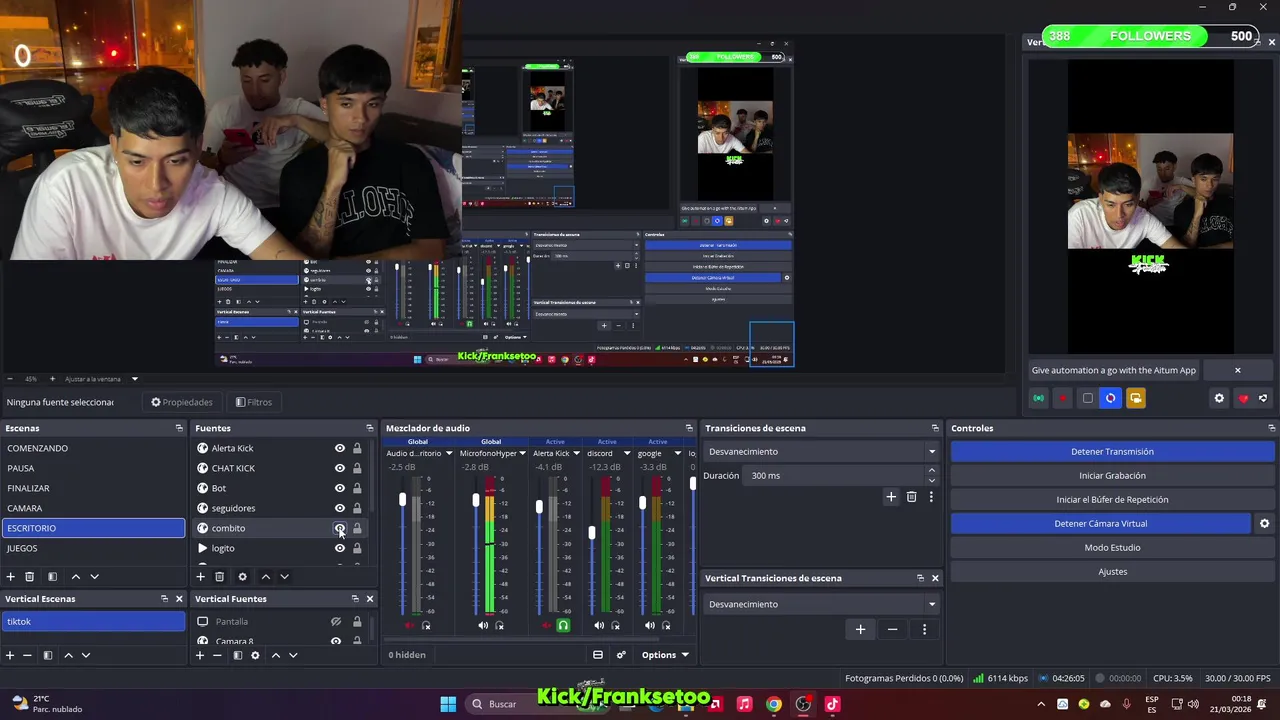Remove selected source with Fuentes trash icon

[220, 577]
